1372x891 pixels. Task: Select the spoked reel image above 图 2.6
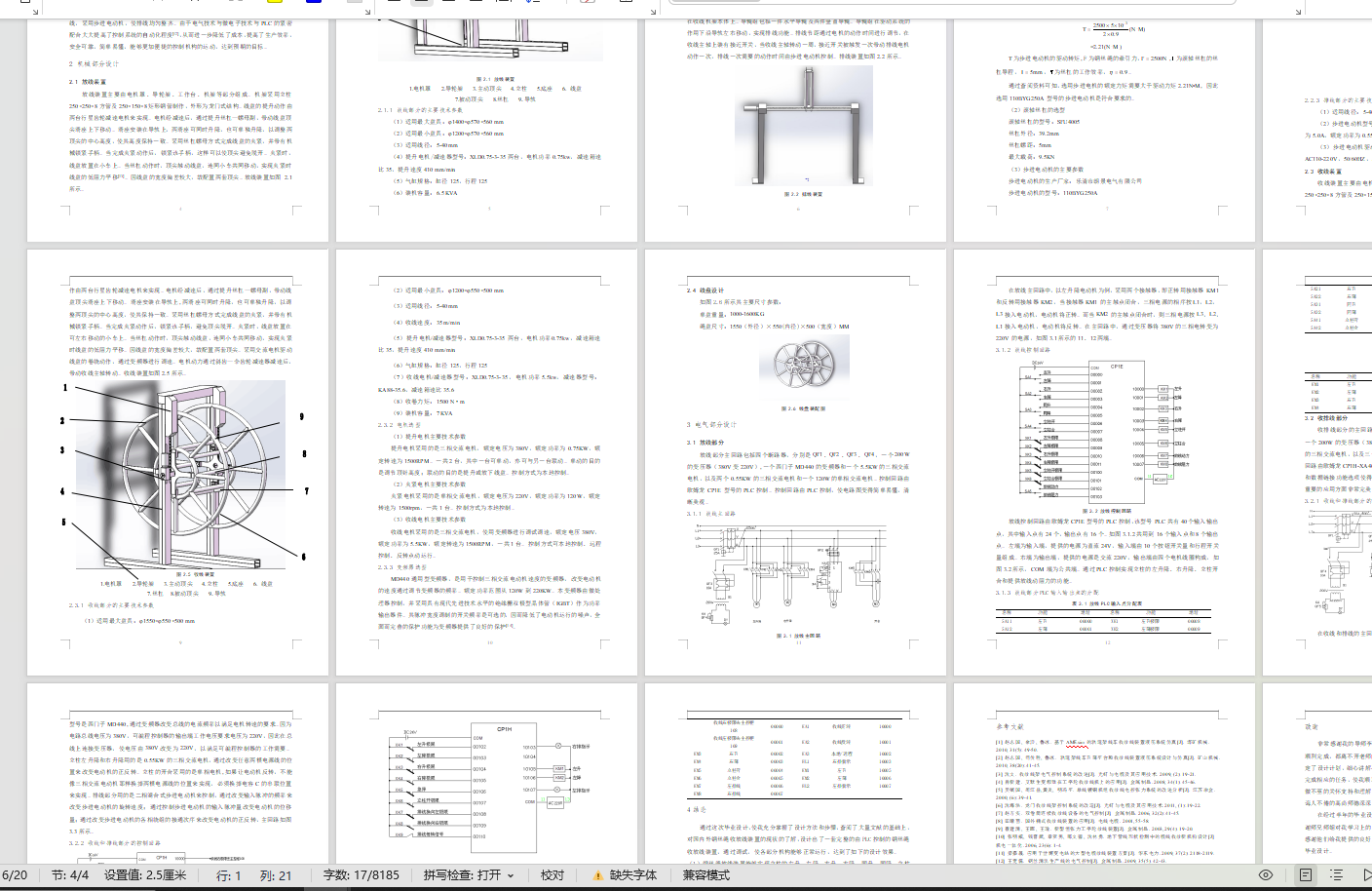click(x=804, y=368)
